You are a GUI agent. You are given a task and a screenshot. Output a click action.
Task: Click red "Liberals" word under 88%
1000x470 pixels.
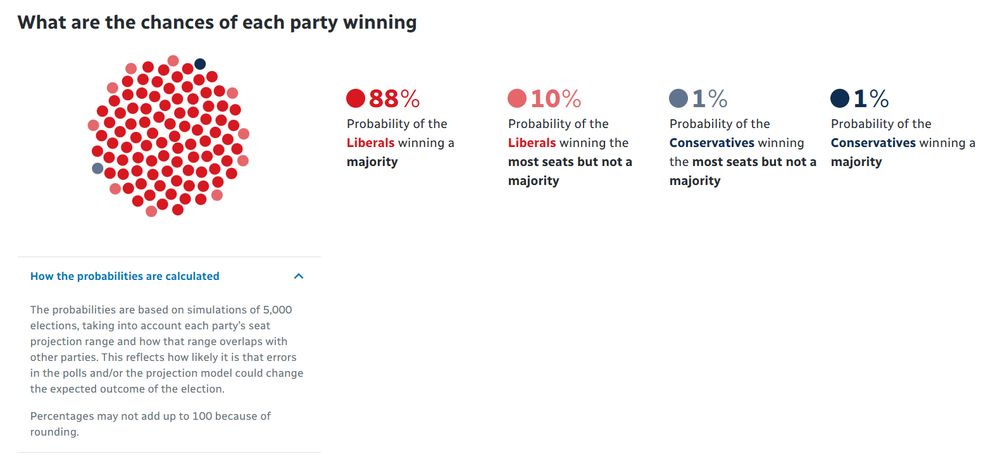click(x=370, y=143)
